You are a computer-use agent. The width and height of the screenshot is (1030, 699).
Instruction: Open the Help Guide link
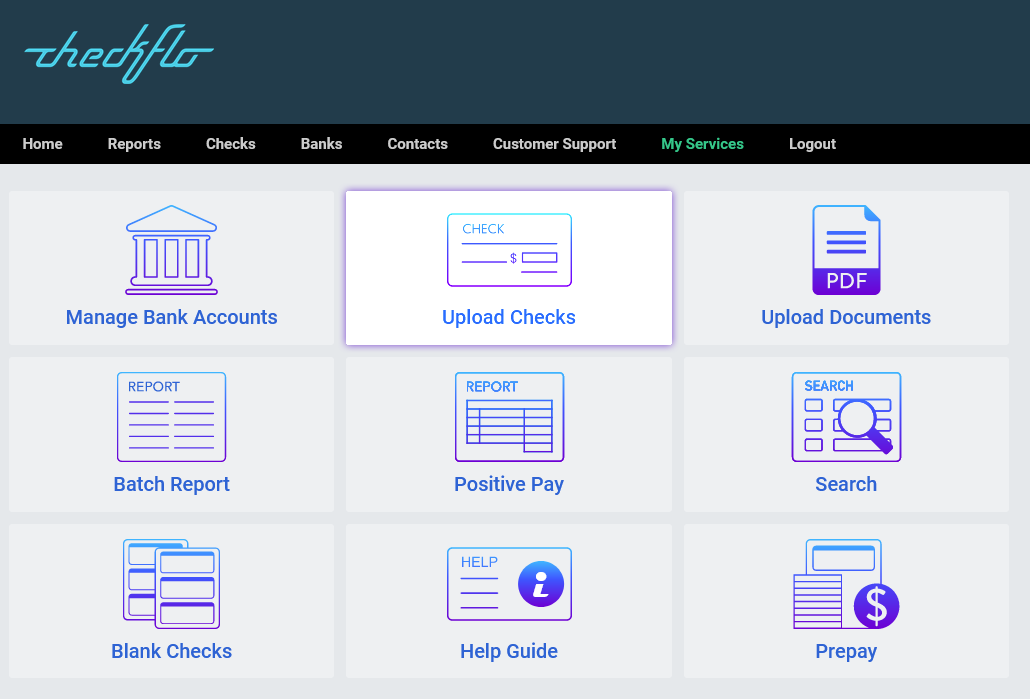tap(509, 651)
